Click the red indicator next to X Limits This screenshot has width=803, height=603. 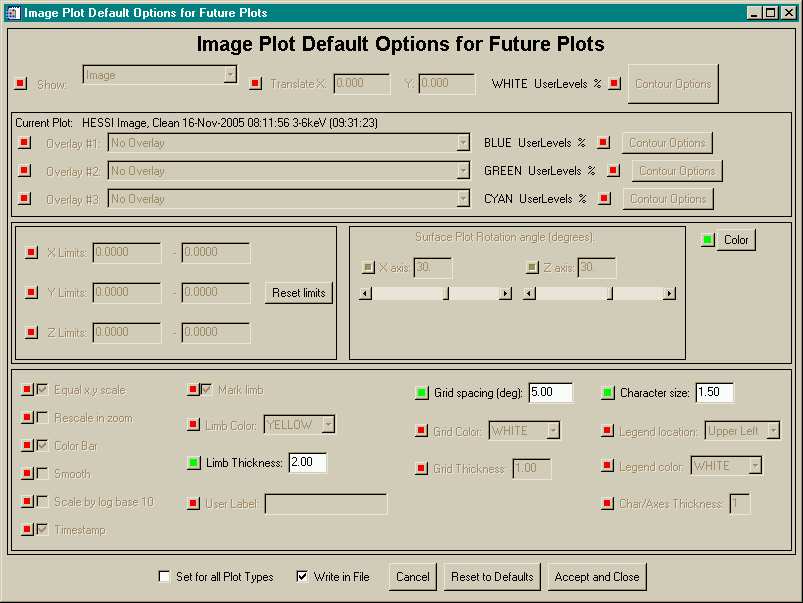click(31, 253)
